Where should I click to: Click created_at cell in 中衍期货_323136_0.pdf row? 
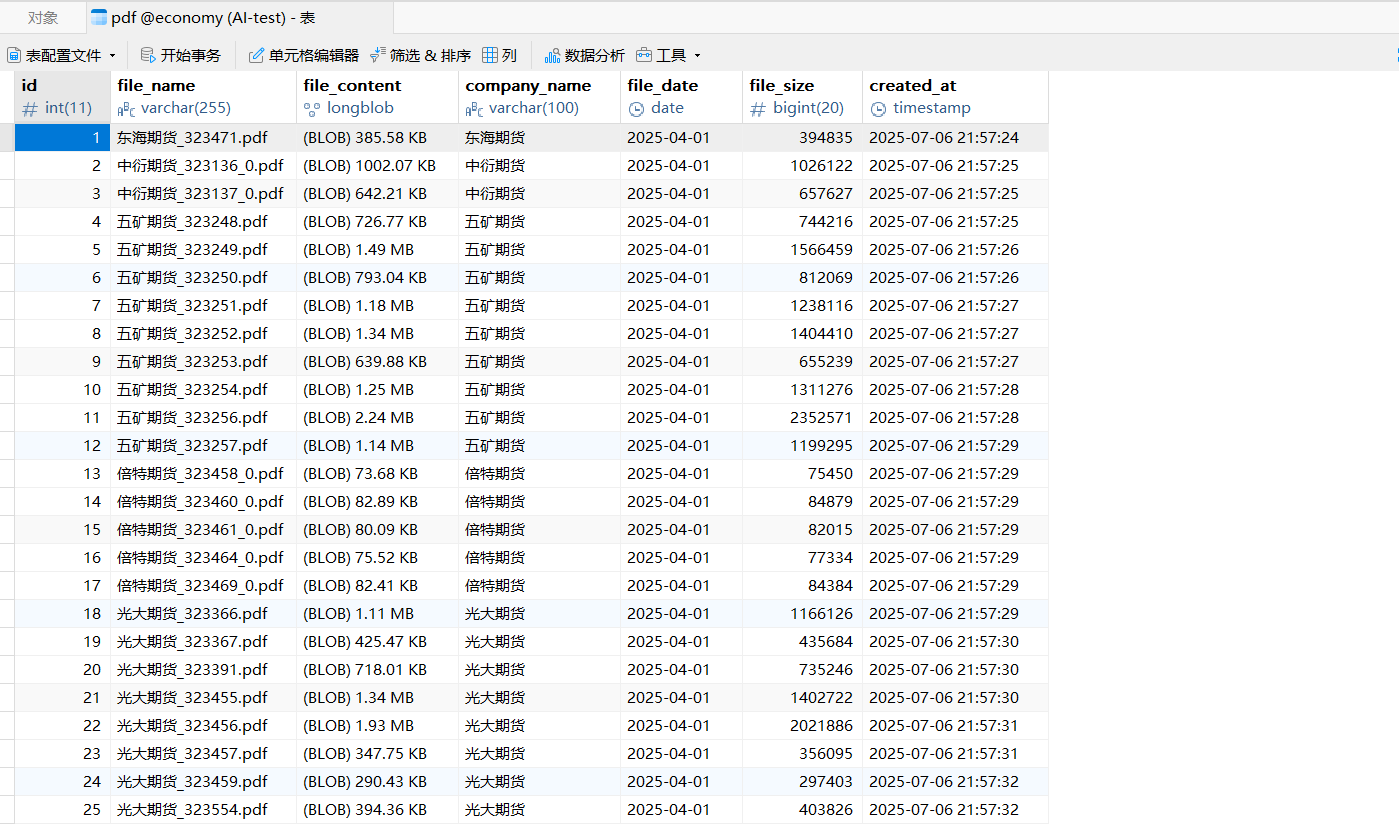click(x=955, y=166)
